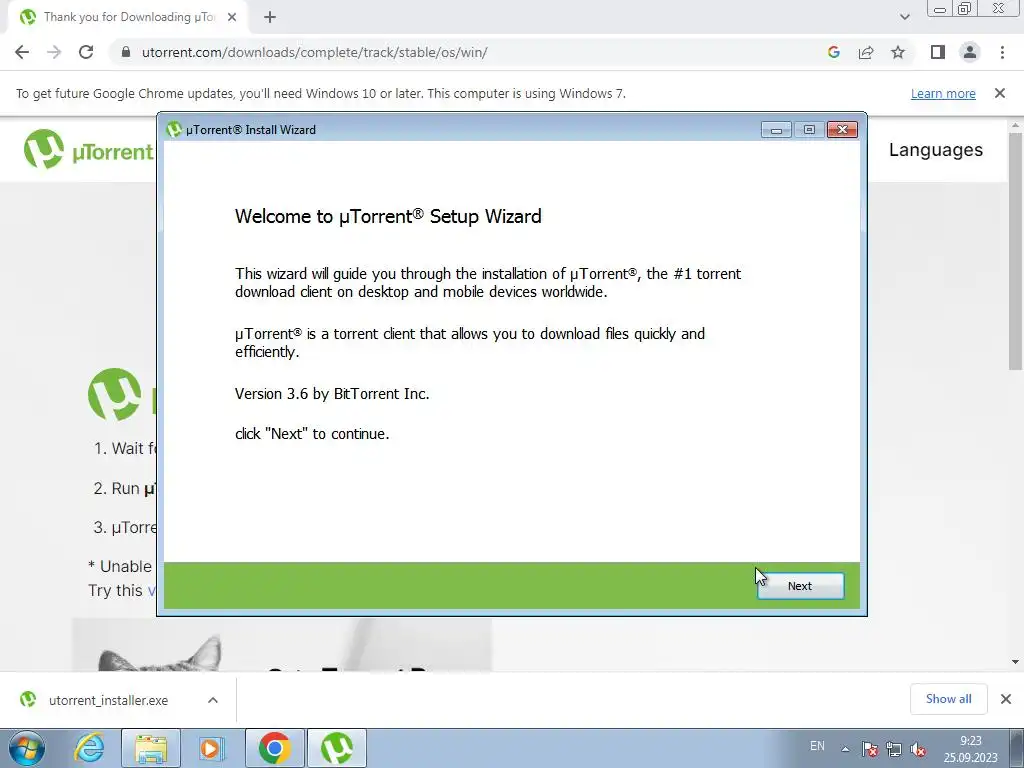The height and width of the screenshot is (768, 1024).
Task: Close the downloads bar
Action: 1006,699
